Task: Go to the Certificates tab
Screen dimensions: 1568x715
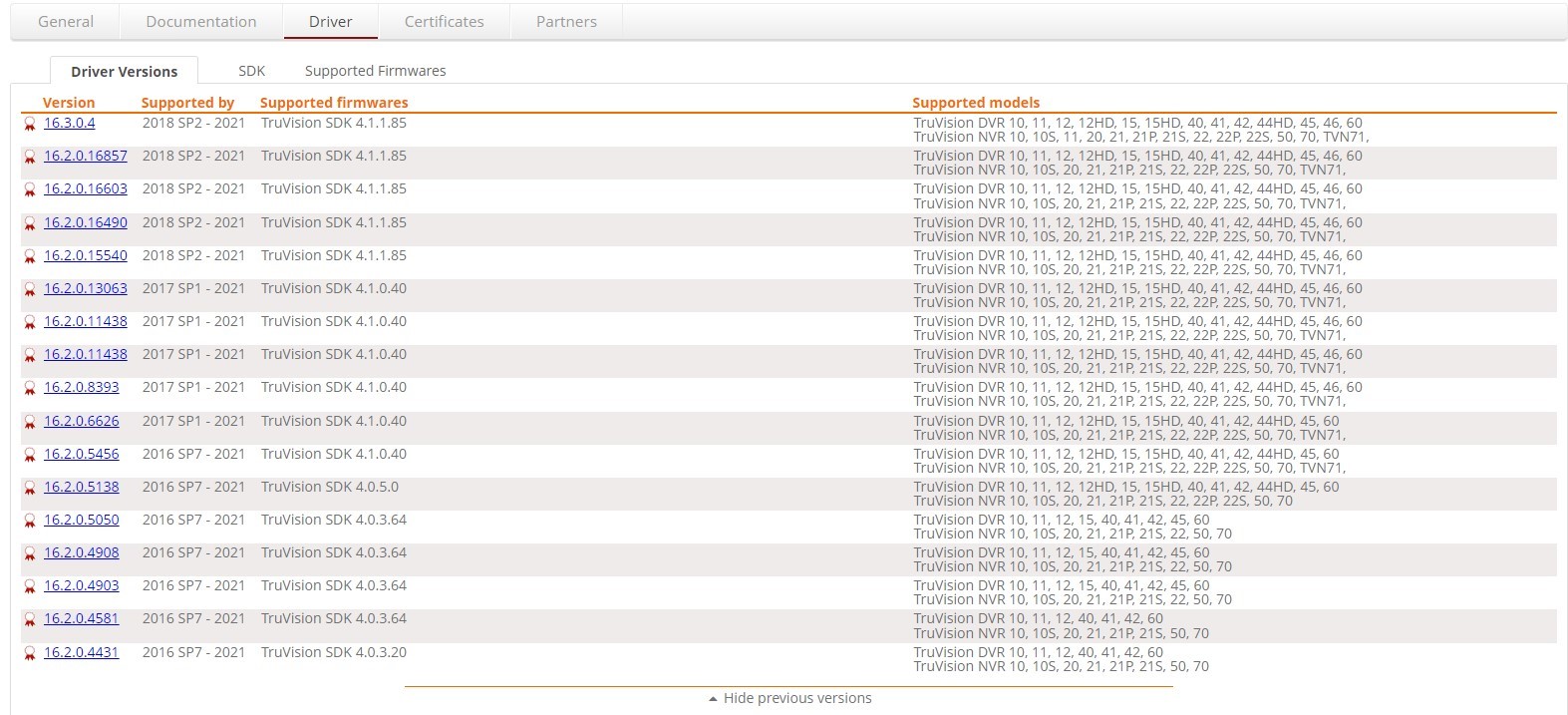Action: click(x=445, y=21)
